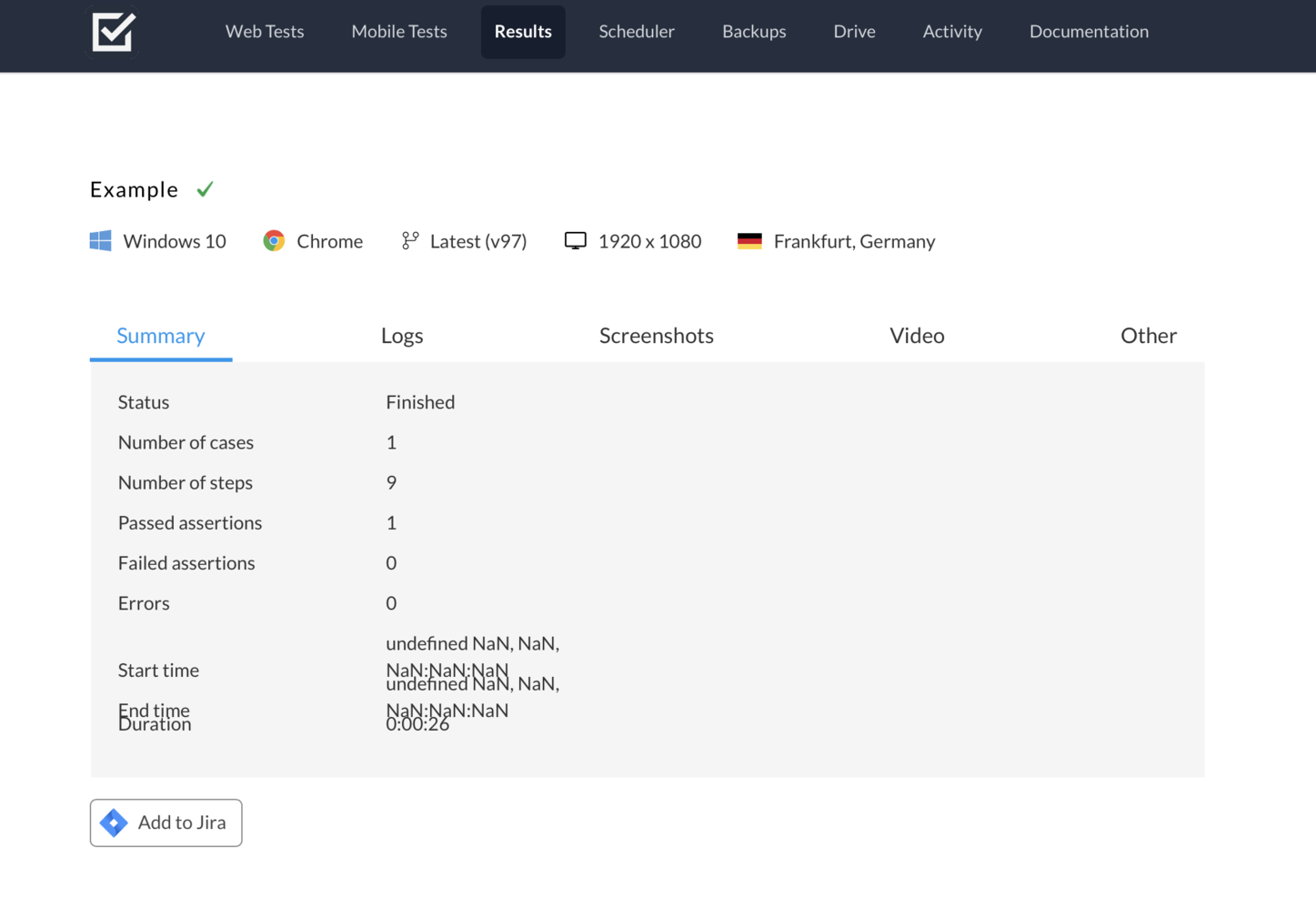Open the Screenshots tab
Screen dimensions: 1316x898
click(x=656, y=336)
